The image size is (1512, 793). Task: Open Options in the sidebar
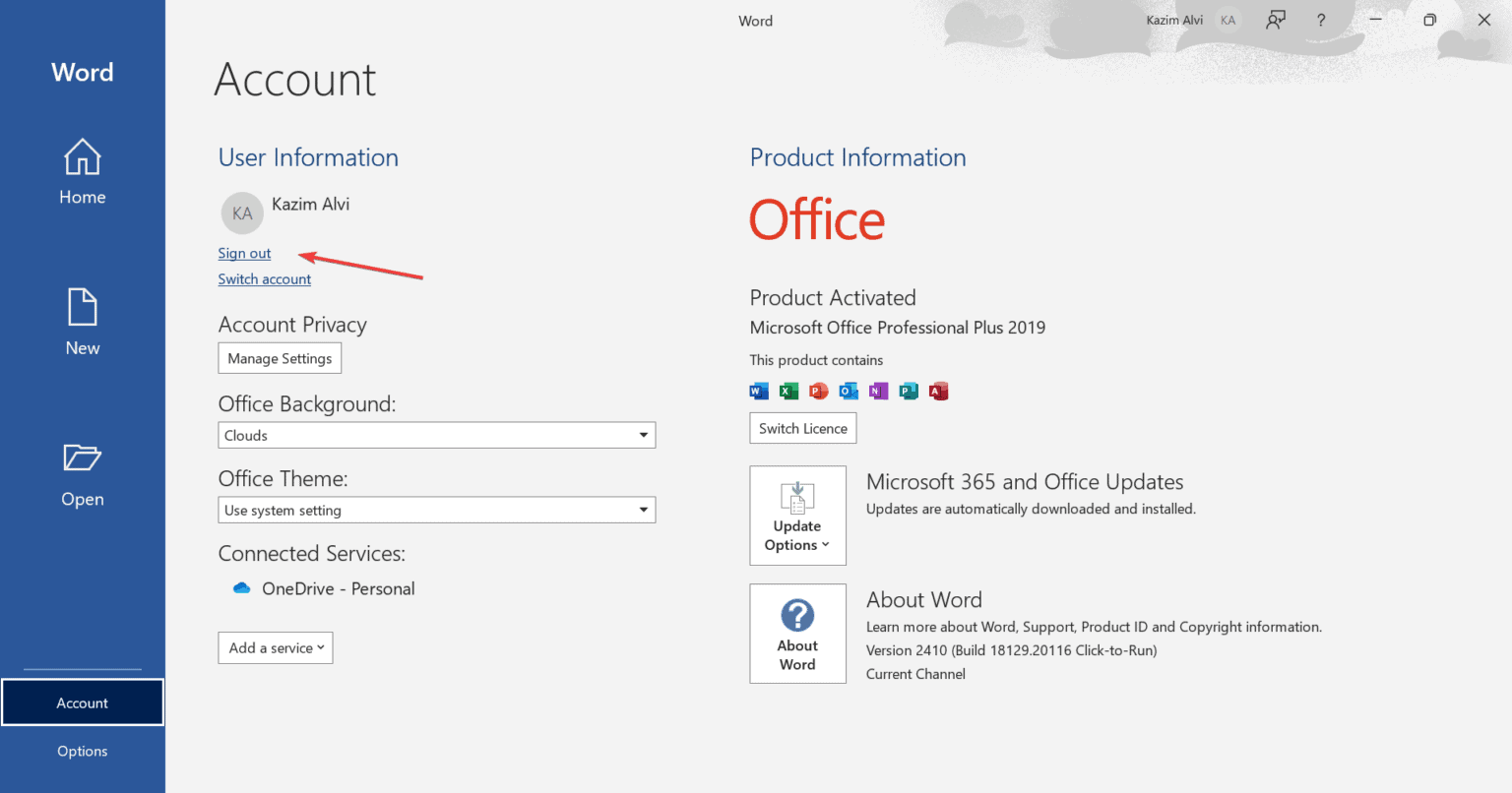pyautogui.click(x=83, y=751)
